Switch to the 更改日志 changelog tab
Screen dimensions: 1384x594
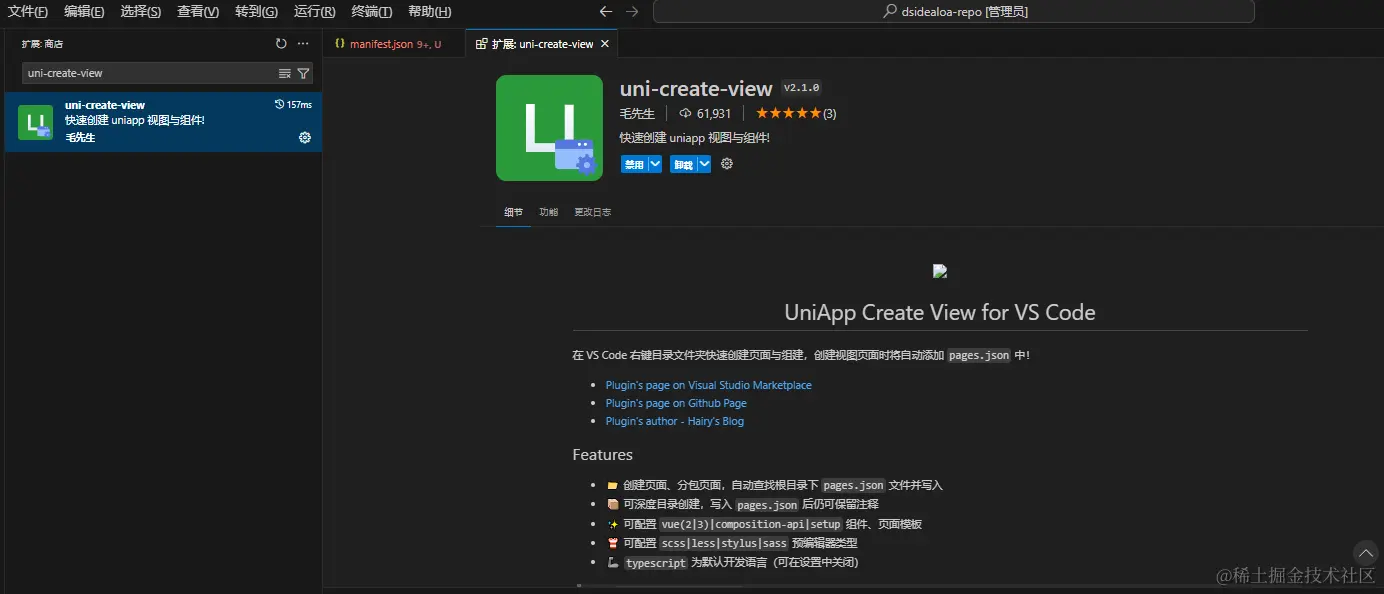click(592, 212)
